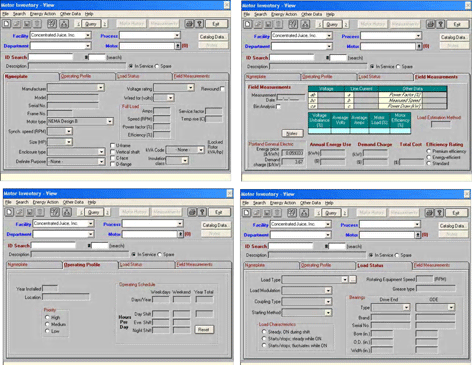Viewport: 472px width, 365px height.
Task: Select Spare radio button in top-left window
Action: point(157,66)
